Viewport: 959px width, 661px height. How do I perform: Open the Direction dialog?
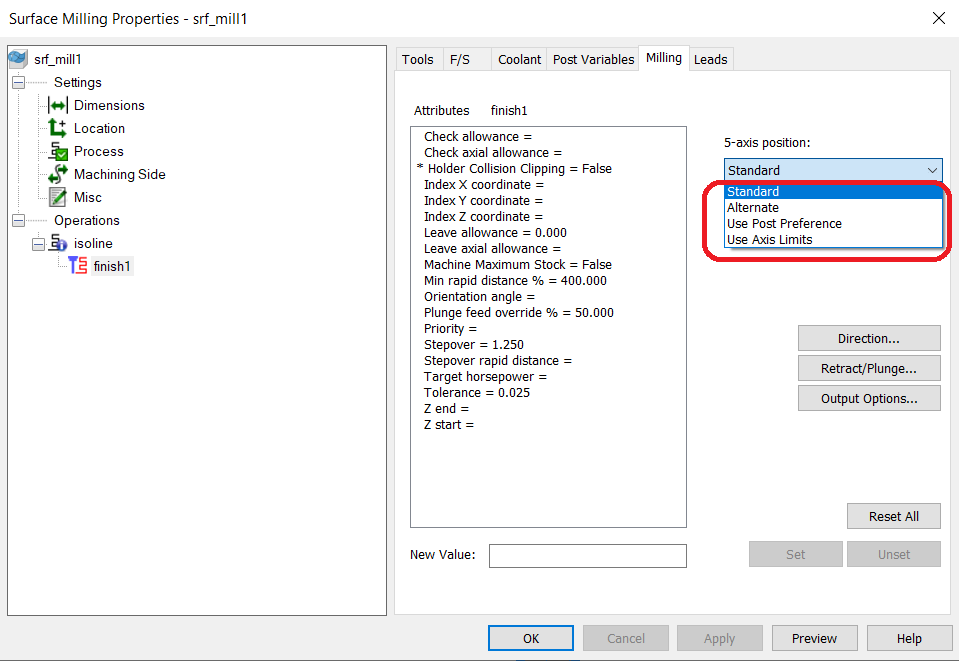(x=868, y=338)
